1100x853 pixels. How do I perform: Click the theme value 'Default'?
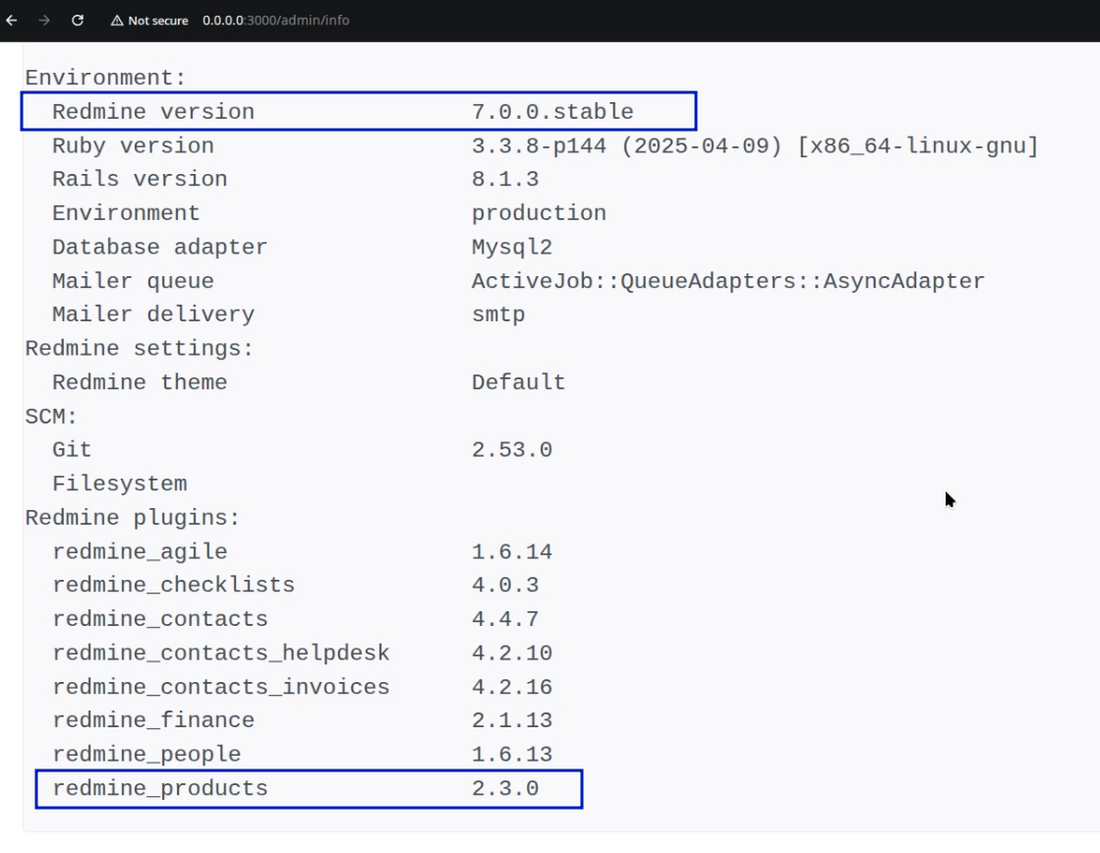coord(518,383)
